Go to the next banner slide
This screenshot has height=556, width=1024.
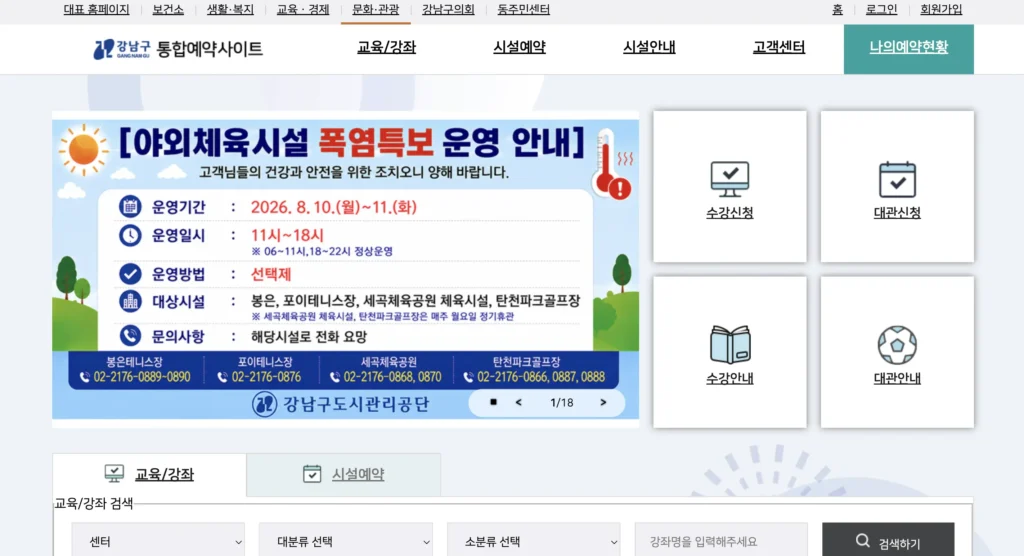(603, 402)
